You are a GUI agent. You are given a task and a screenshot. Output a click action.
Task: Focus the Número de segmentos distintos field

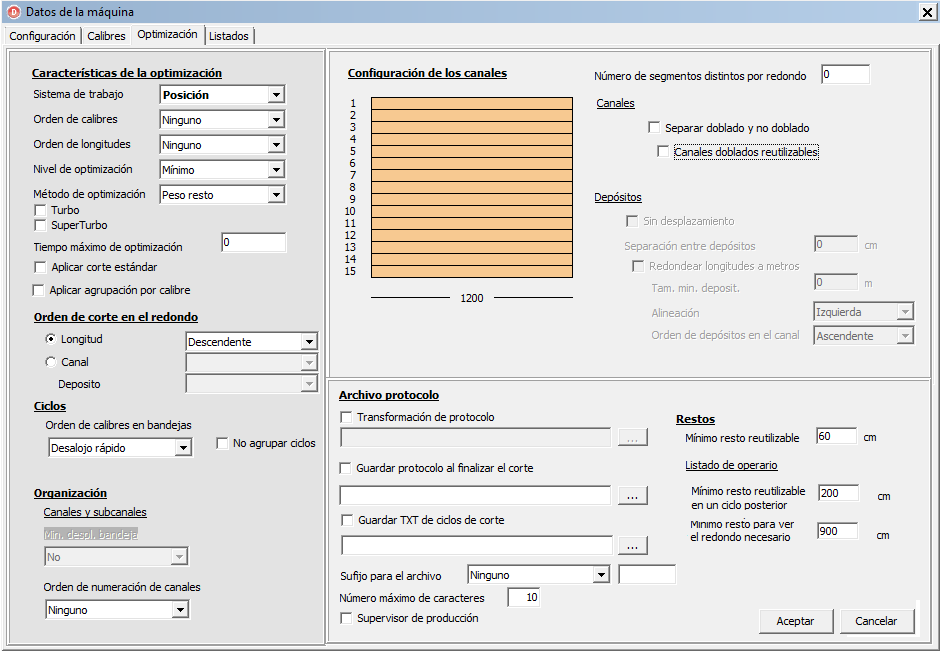click(845, 74)
